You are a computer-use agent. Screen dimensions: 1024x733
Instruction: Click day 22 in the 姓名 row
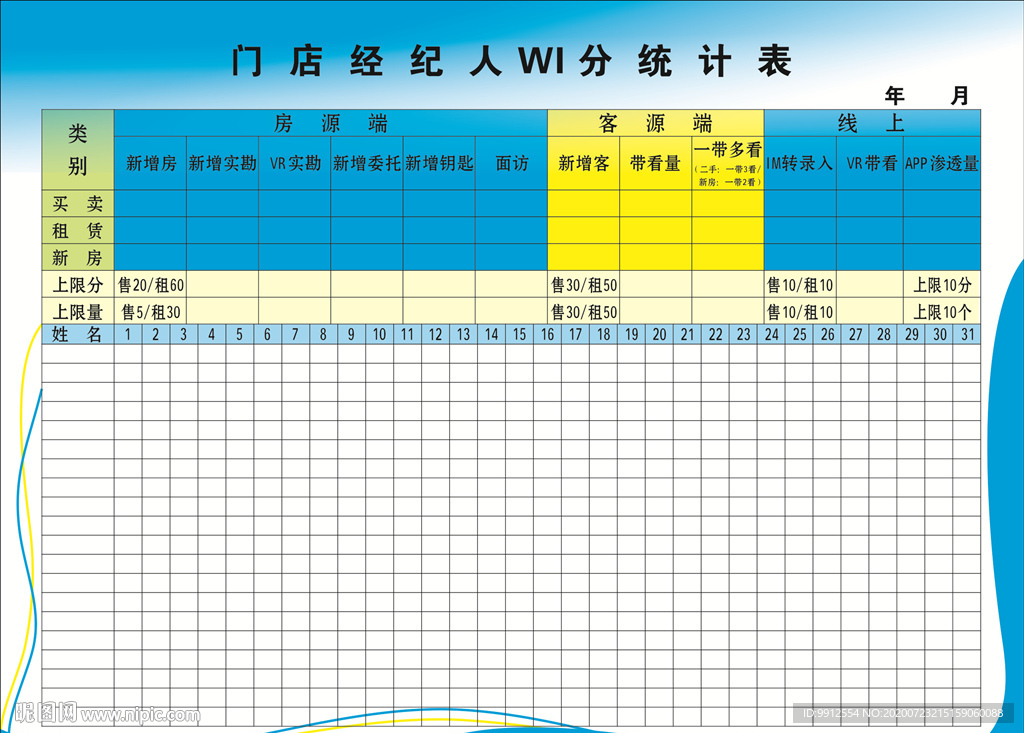(x=716, y=334)
